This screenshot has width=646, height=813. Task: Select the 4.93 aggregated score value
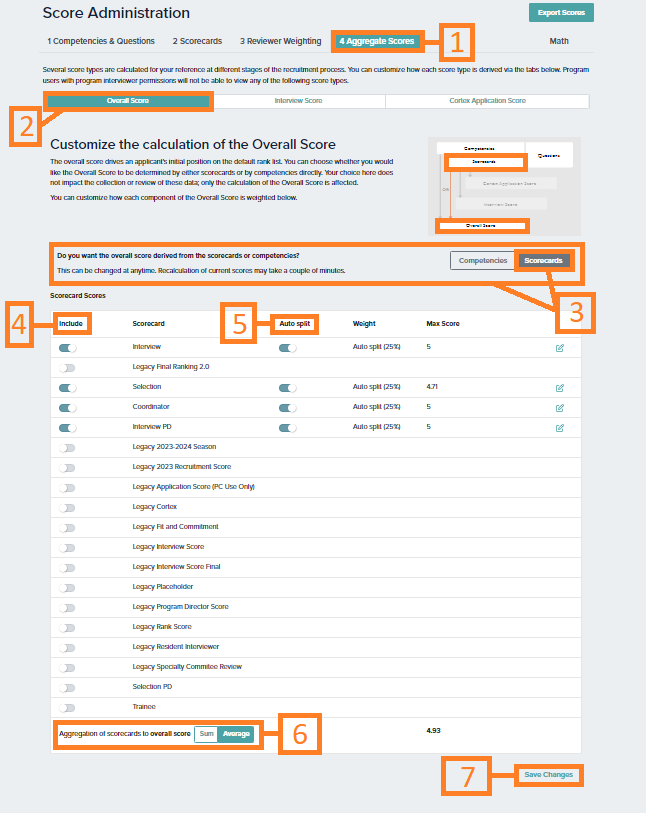tap(433, 731)
